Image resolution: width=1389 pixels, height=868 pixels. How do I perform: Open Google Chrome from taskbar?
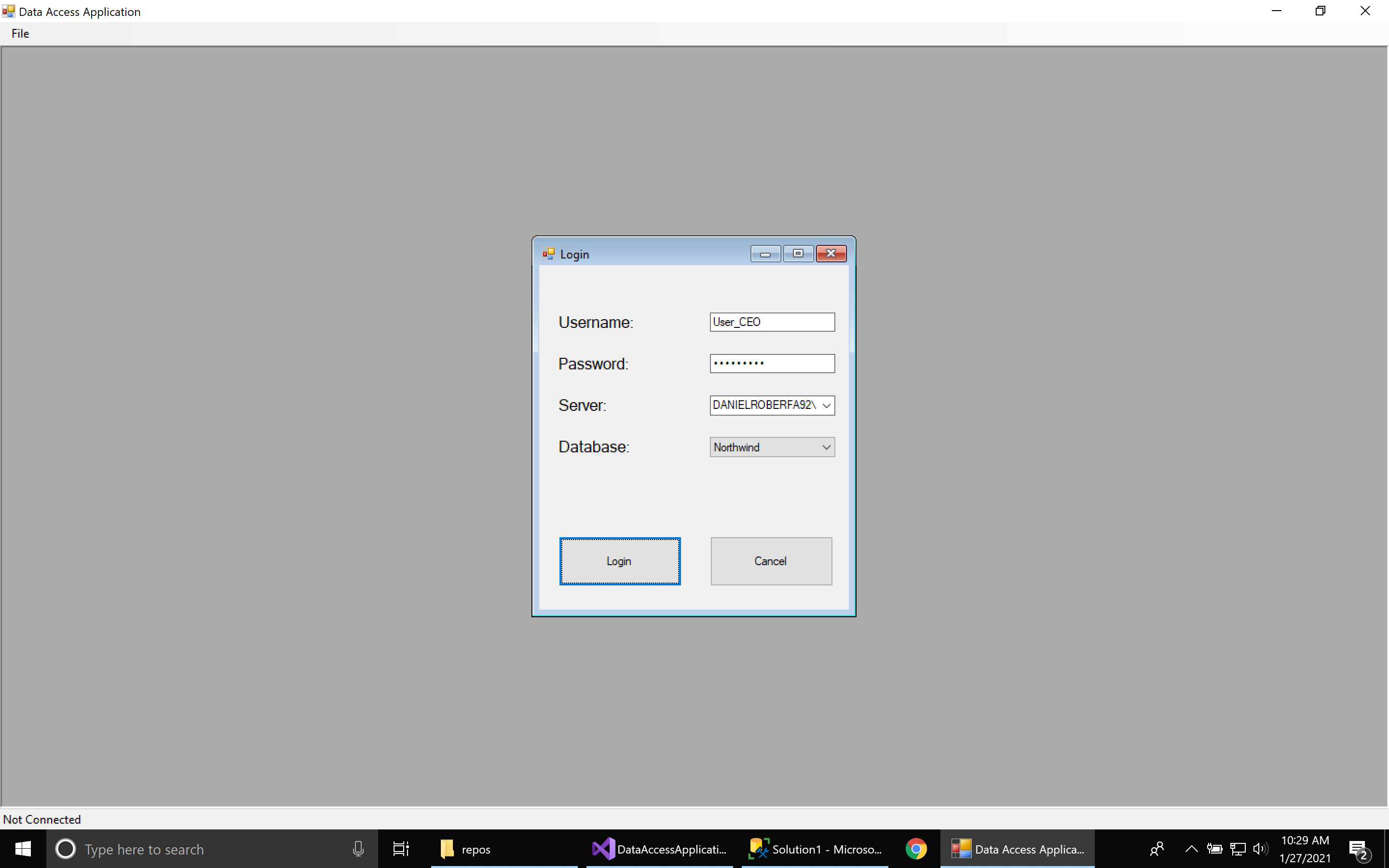pyautogui.click(x=915, y=849)
